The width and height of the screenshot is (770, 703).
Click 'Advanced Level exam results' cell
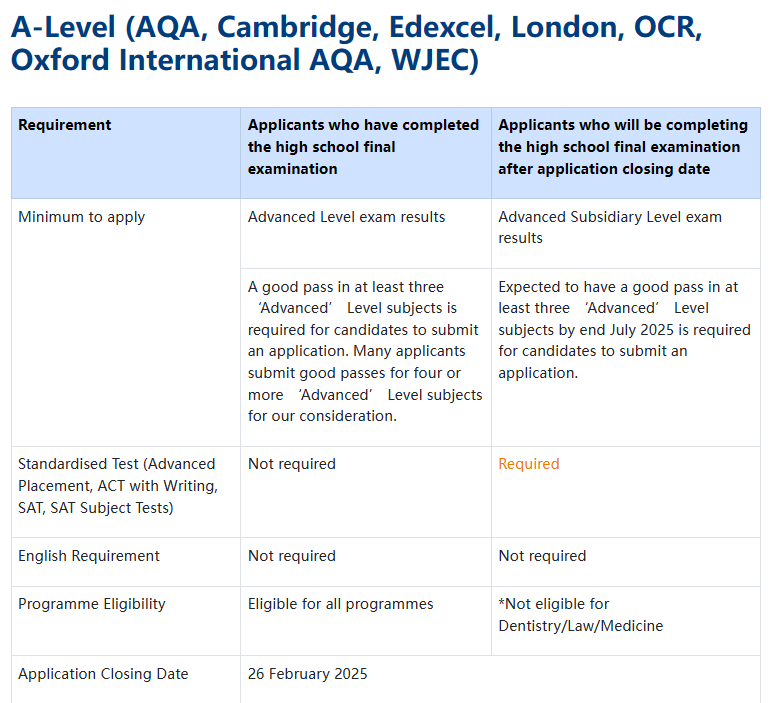[346, 217]
